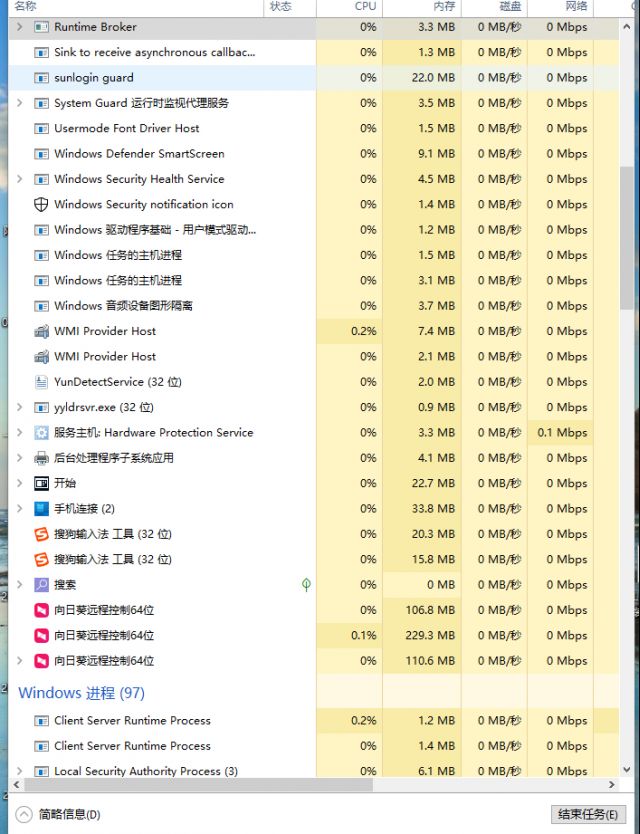Expand 服务主机: Hardware Protection Service
The height and width of the screenshot is (834, 640).
[x=20, y=432]
